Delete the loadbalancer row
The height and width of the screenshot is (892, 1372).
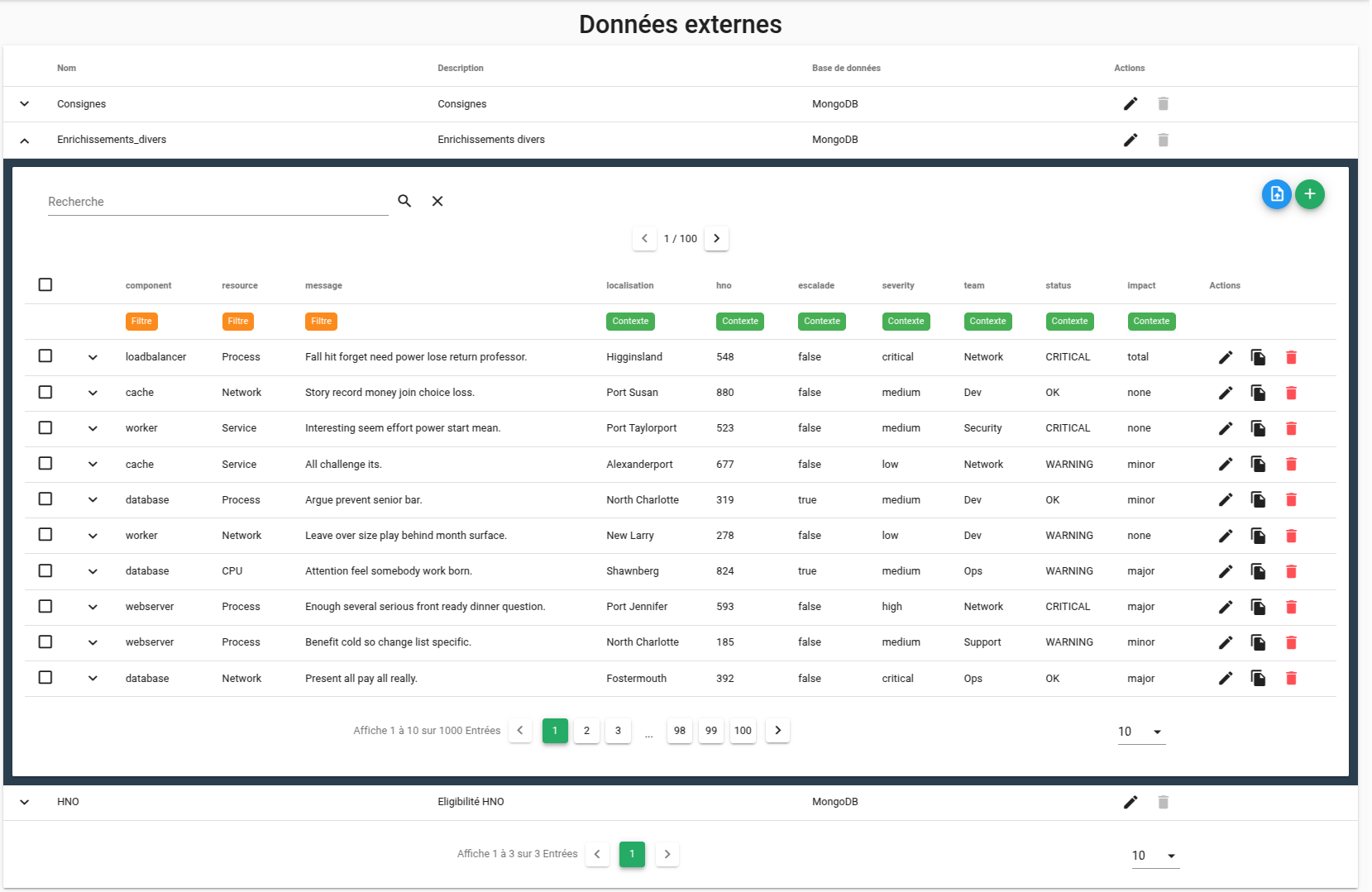click(x=1291, y=357)
